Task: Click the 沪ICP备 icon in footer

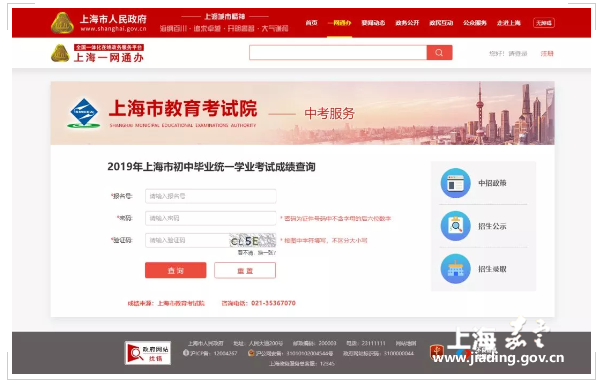Action: [186, 353]
